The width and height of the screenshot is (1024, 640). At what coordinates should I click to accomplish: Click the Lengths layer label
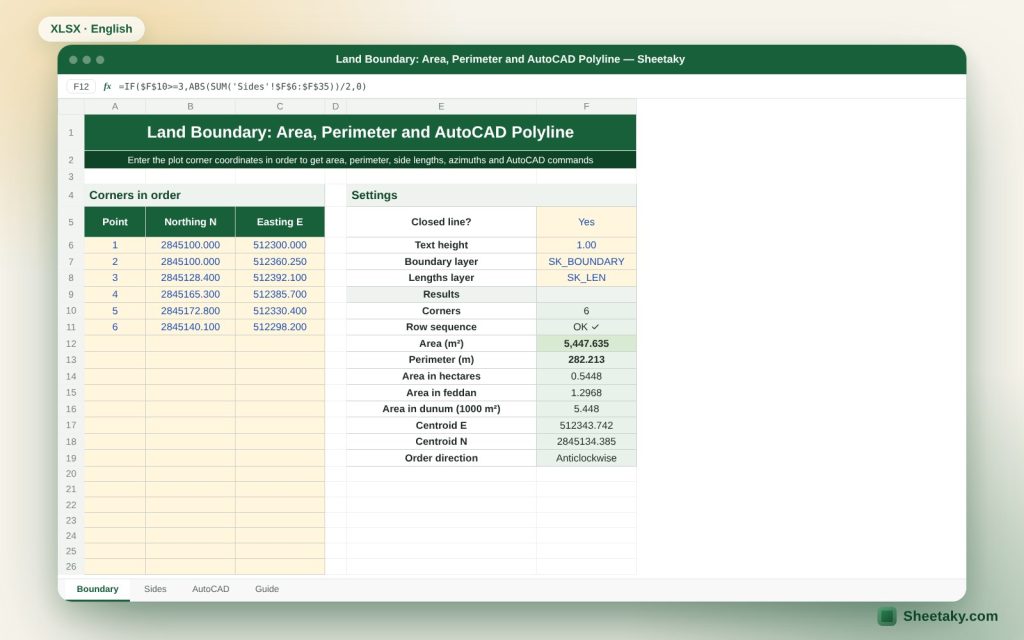click(441, 278)
